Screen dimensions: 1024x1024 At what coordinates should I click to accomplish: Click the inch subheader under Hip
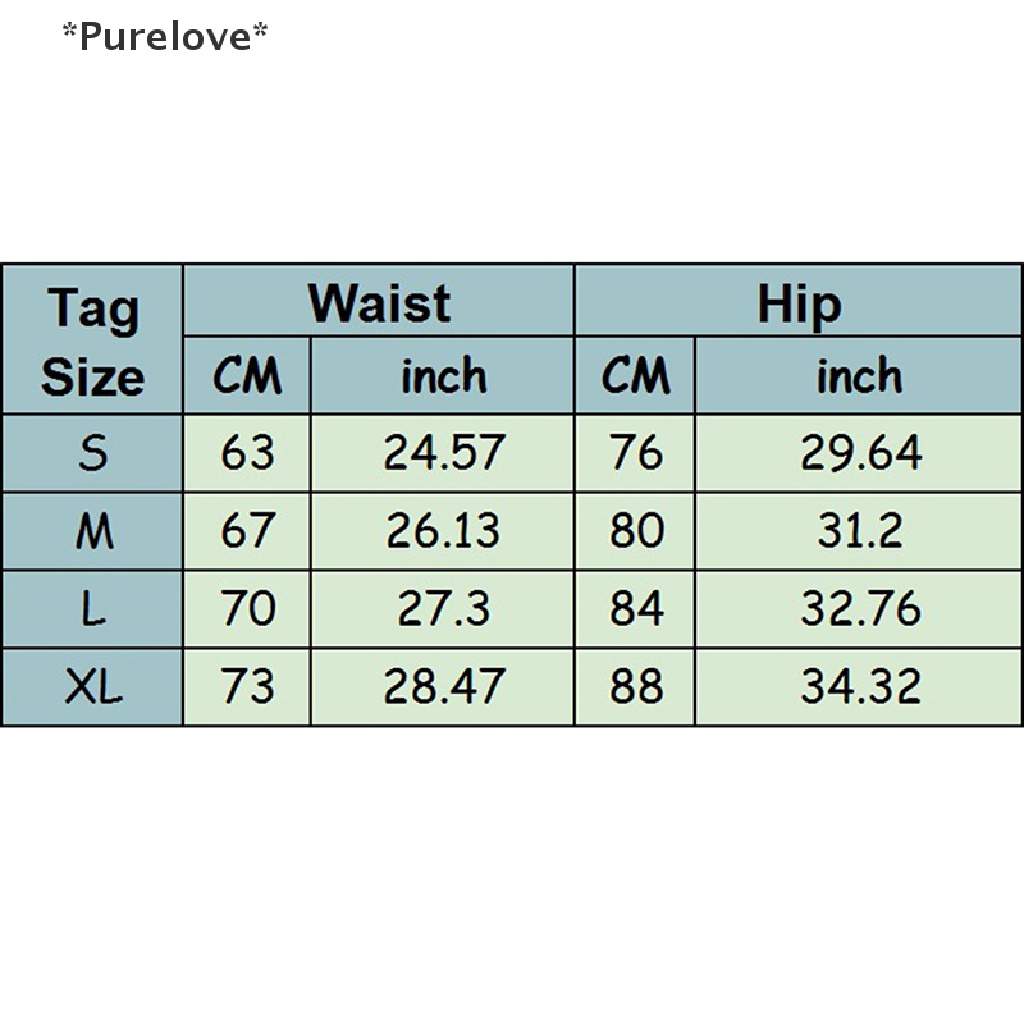click(x=859, y=376)
